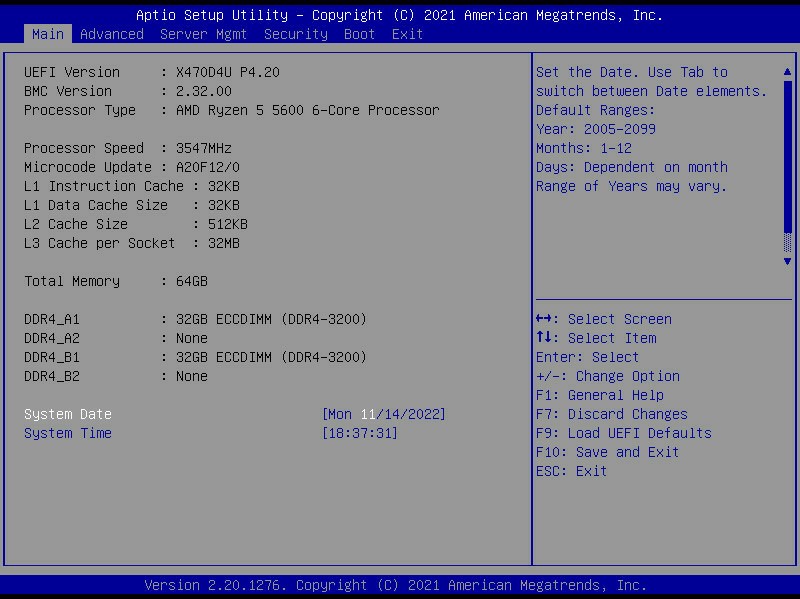800x599 pixels.
Task: Select the System Date label
Action: (68, 414)
